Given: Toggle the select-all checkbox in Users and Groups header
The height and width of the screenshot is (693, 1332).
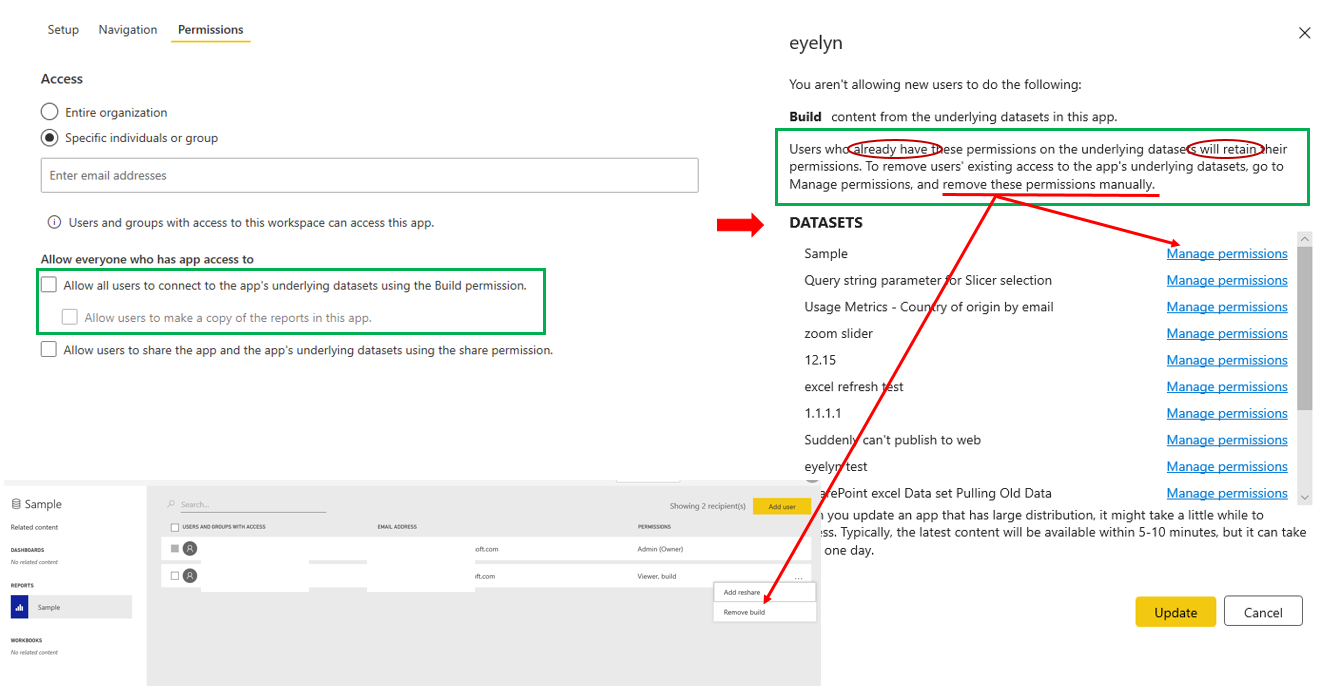Looking at the screenshot, I should pyautogui.click(x=175, y=527).
